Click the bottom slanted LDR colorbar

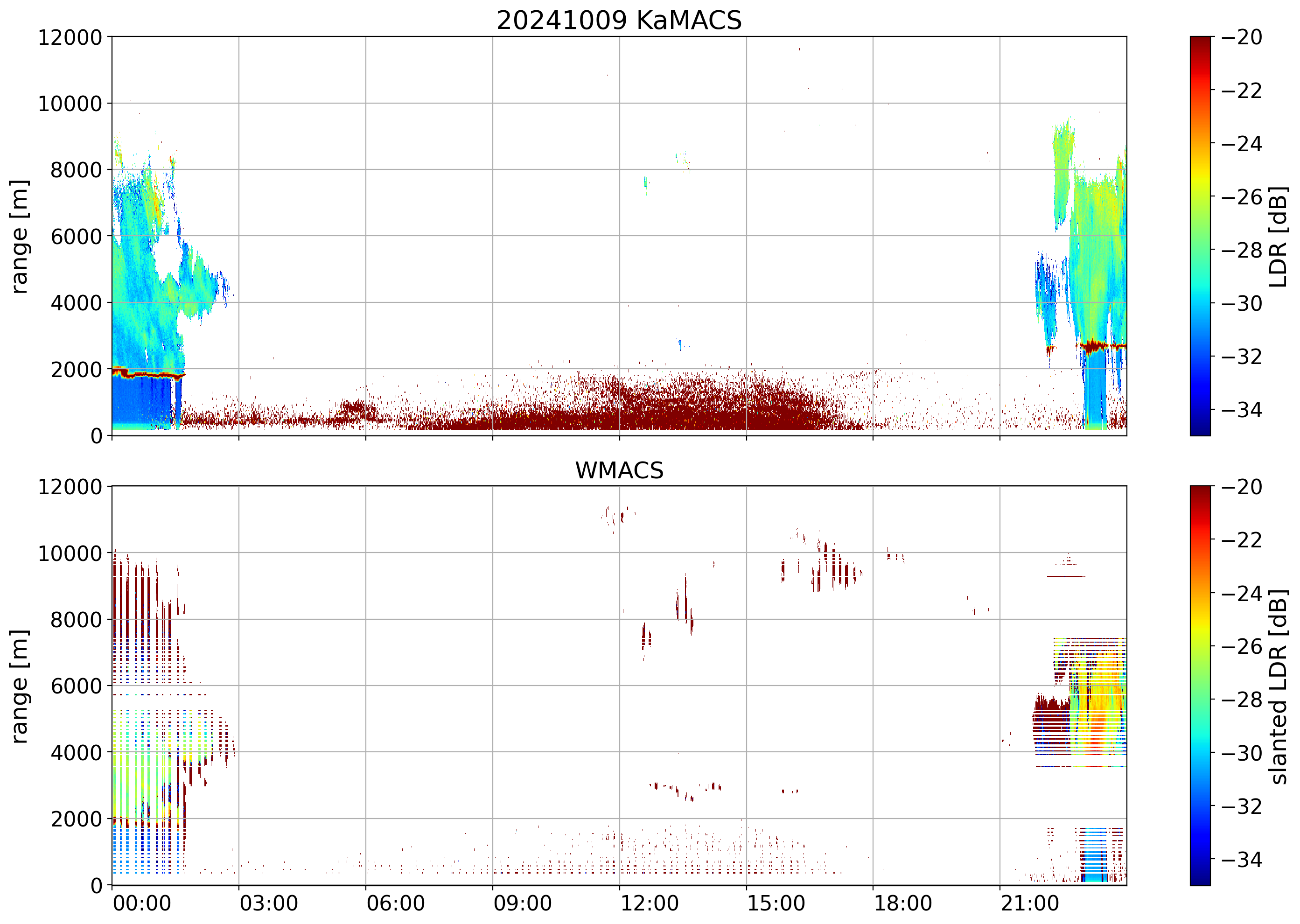click(1200, 685)
